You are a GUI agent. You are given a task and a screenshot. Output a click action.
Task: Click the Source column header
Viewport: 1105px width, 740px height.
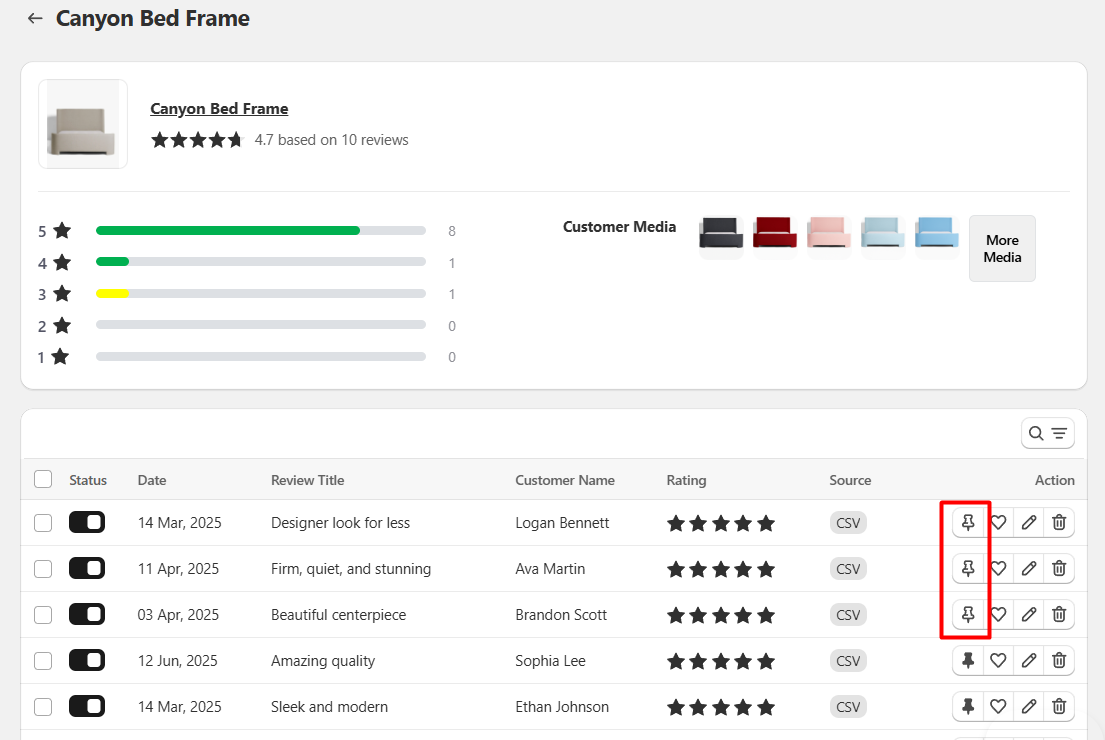pos(850,480)
